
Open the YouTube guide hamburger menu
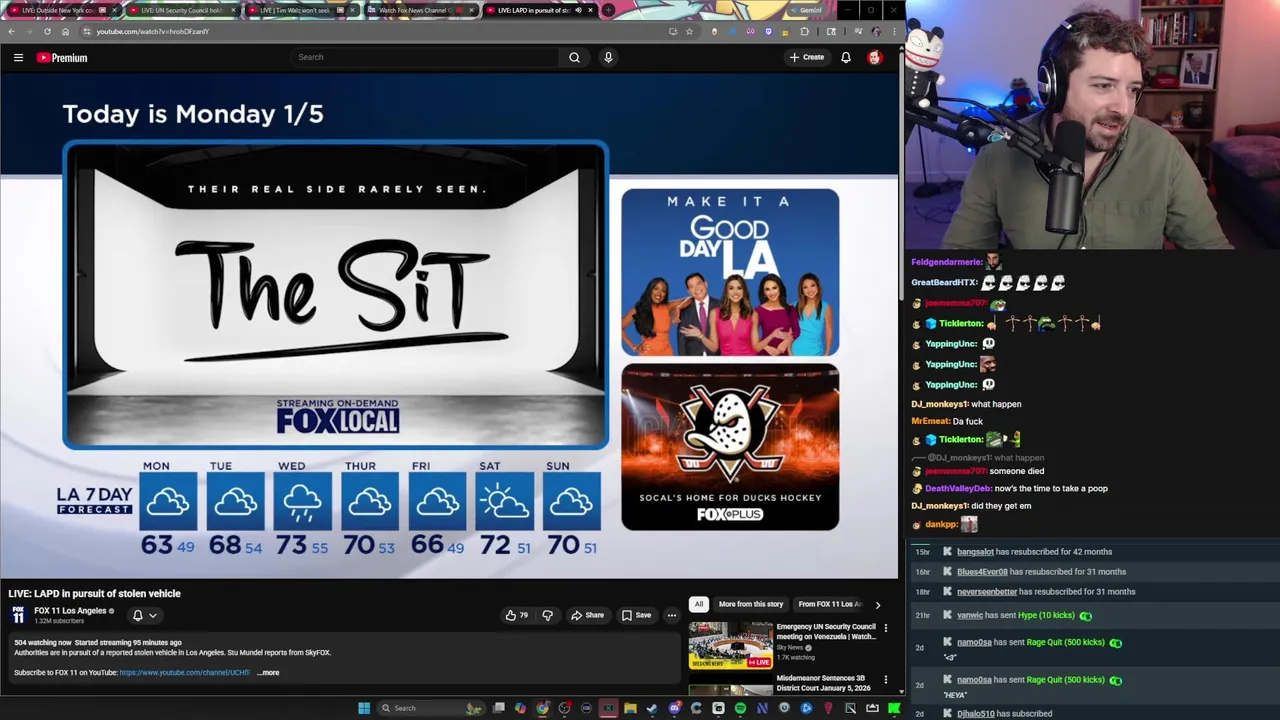[x=18, y=57]
